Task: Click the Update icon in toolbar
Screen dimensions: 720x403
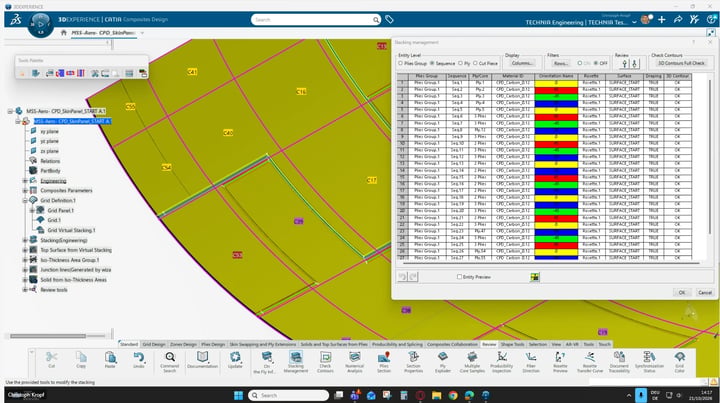Action: click(235, 357)
